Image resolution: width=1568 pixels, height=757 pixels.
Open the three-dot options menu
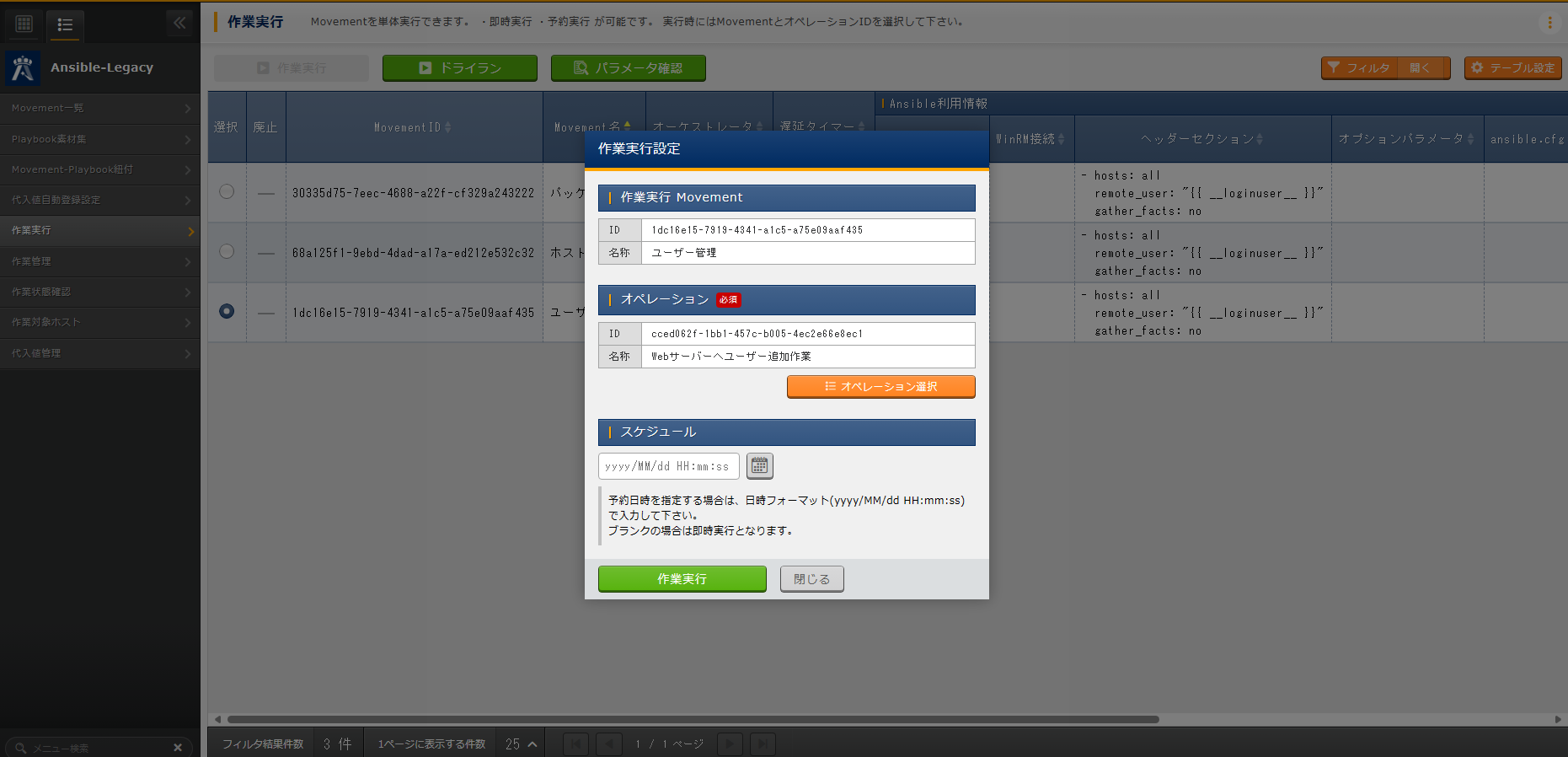pos(1549,23)
